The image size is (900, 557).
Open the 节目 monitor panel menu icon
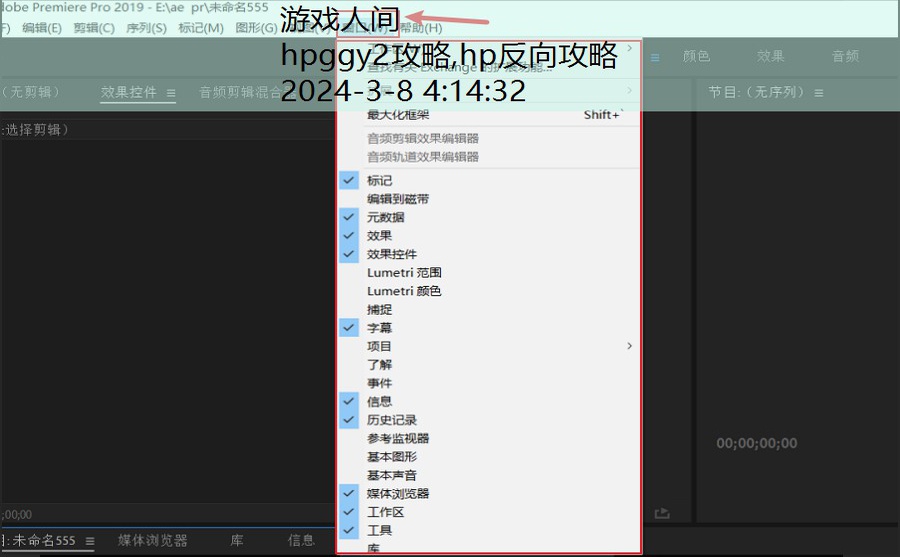click(819, 92)
